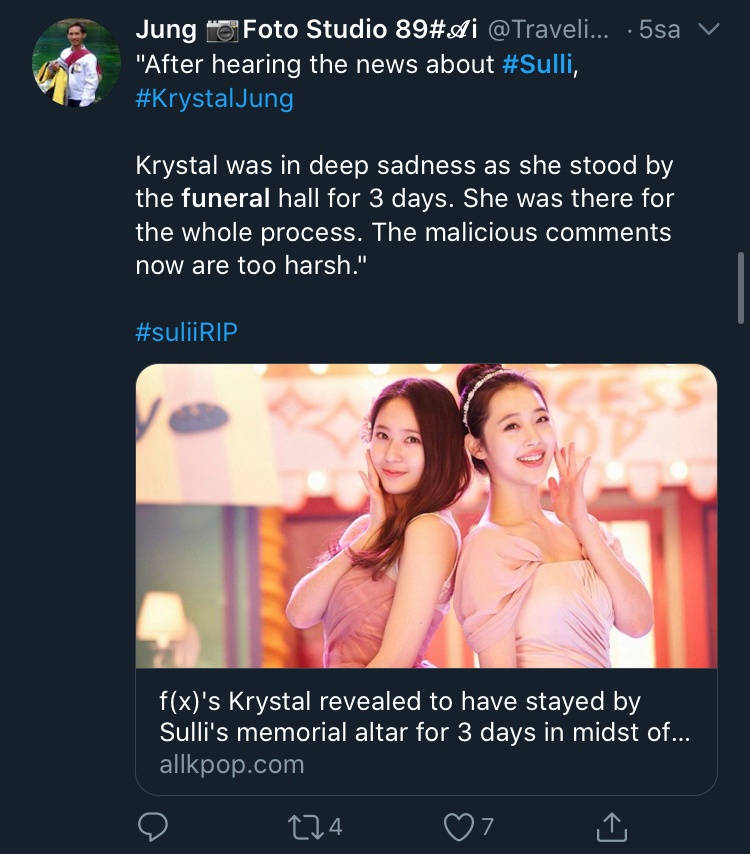
Task: Open the share icon below the tweet
Action: pyautogui.click(x=610, y=826)
